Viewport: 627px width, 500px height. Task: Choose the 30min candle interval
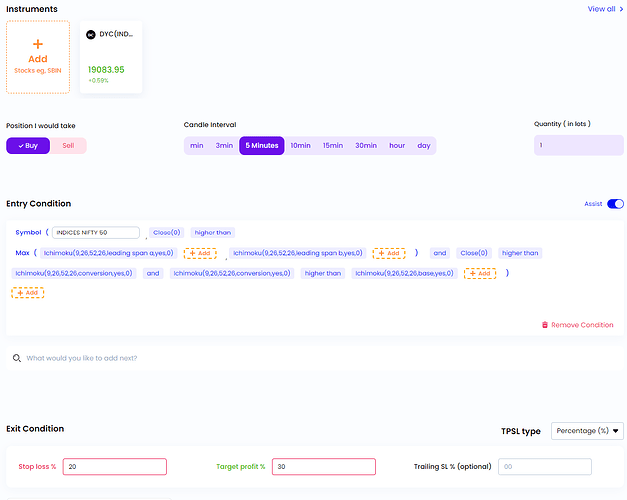(x=366, y=146)
